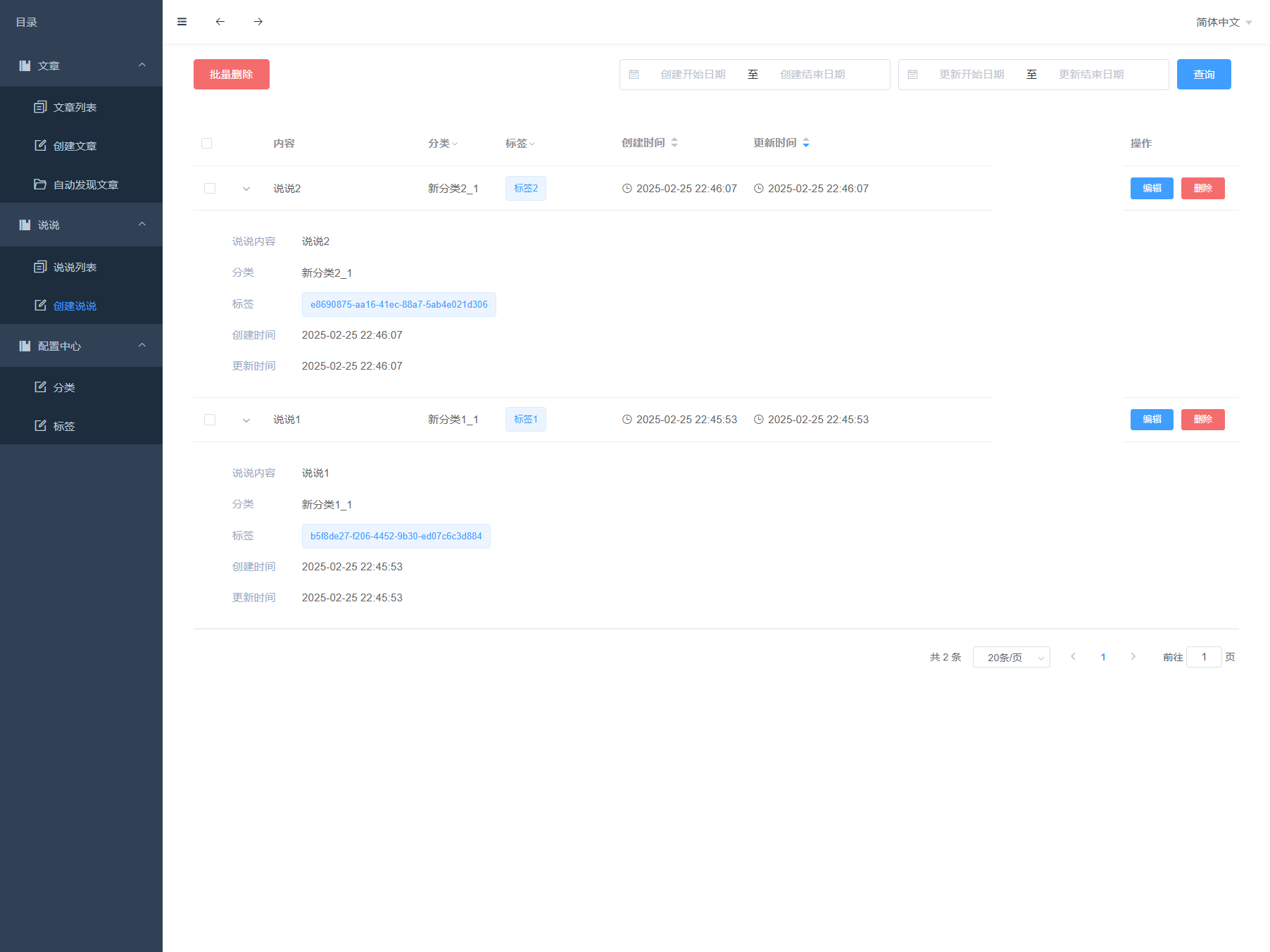Click the 分类 sidebar edit icon
Screen dimensions: 1270x952
coord(40,387)
